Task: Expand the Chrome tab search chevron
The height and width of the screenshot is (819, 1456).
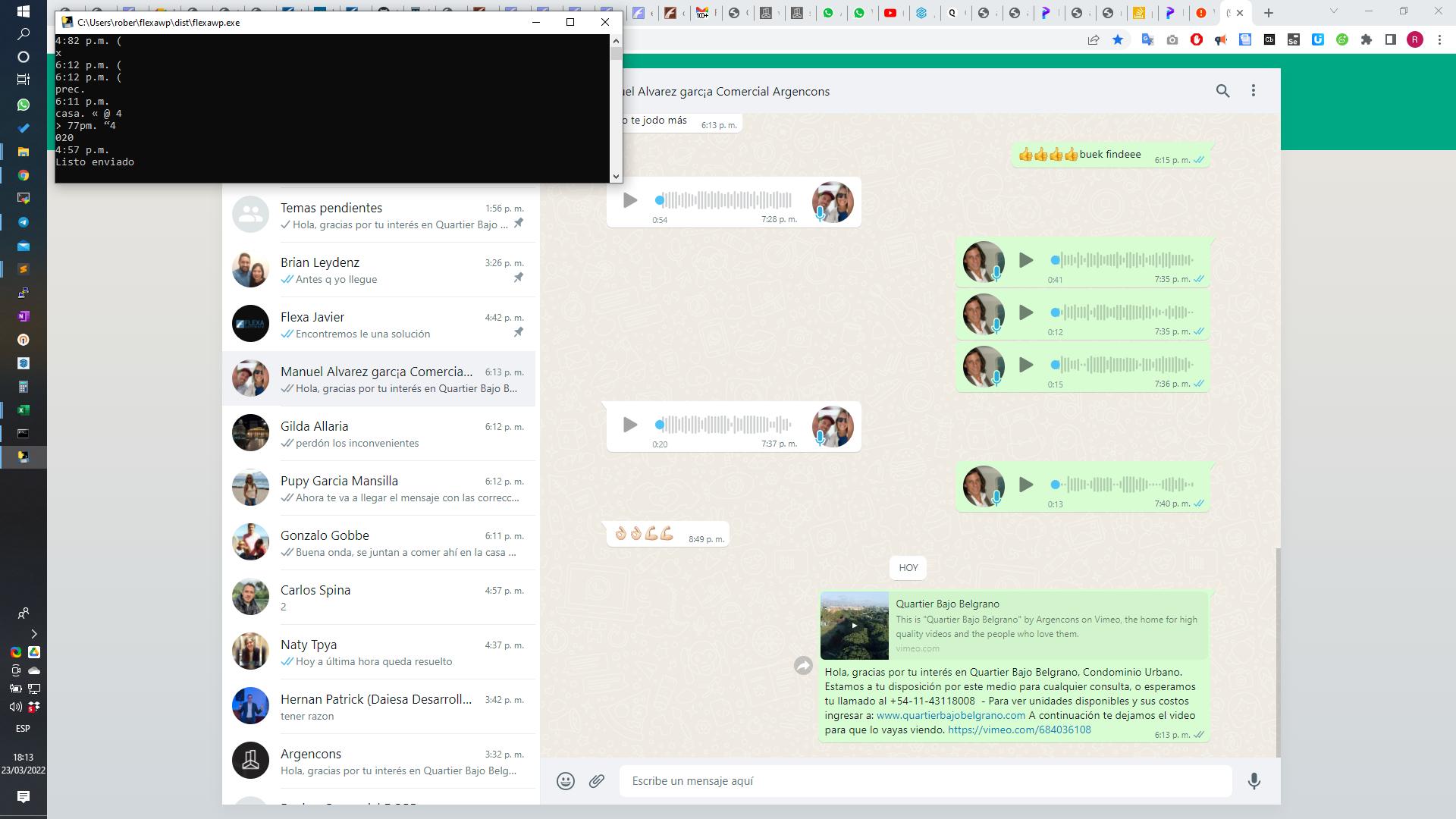Action: coord(1335,11)
